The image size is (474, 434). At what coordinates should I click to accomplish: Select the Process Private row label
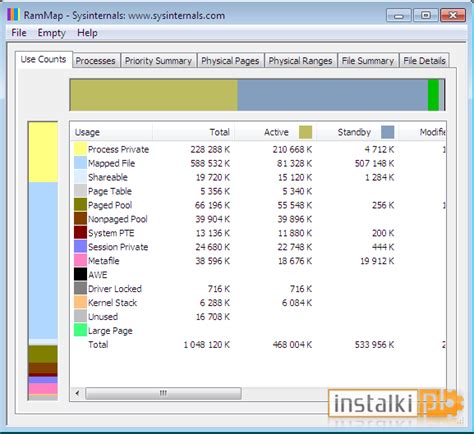118,149
